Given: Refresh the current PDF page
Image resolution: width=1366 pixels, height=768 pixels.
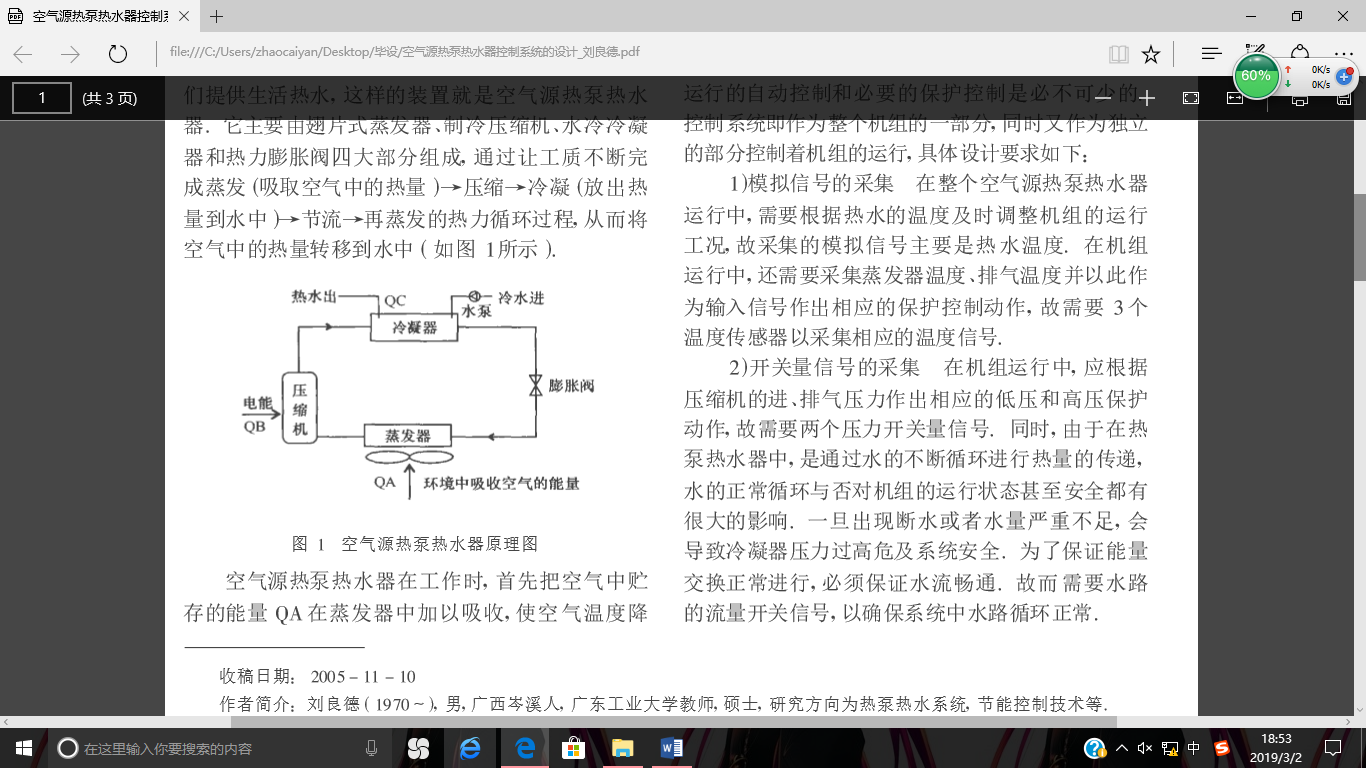Looking at the screenshot, I should [x=118, y=54].
